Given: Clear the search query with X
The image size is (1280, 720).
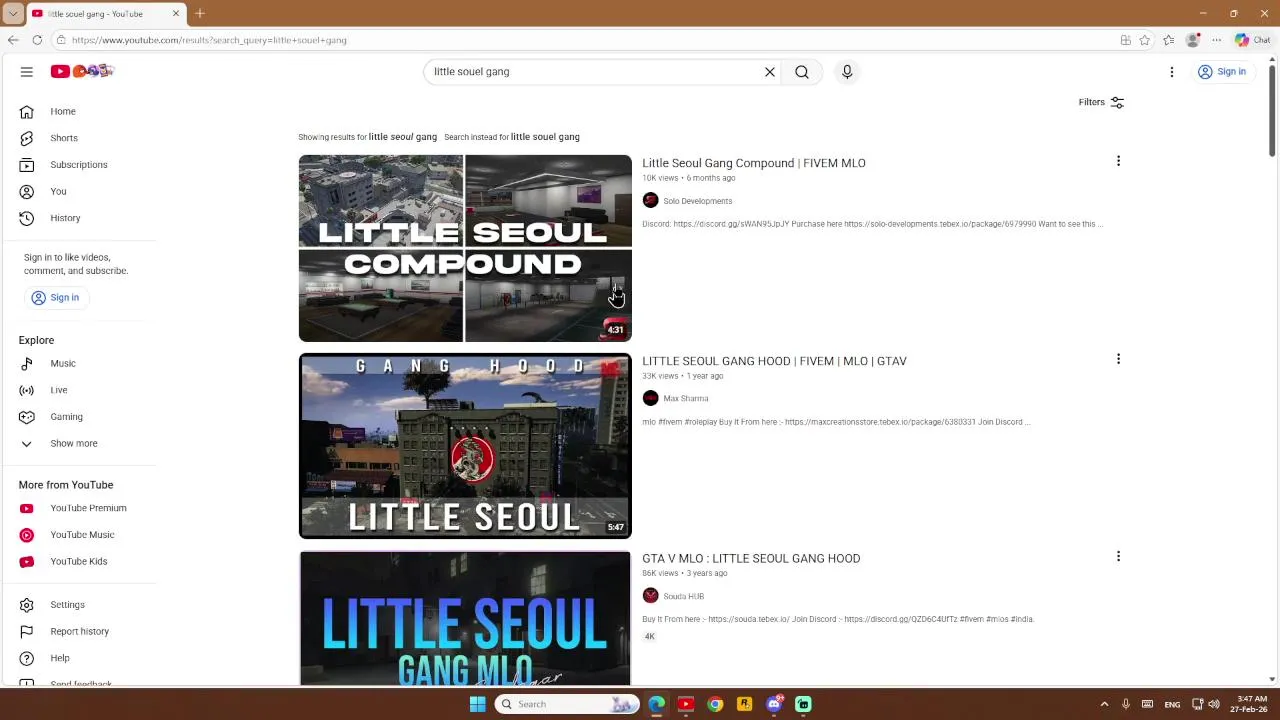Looking at the screenshot, I should tap(770, 72).
